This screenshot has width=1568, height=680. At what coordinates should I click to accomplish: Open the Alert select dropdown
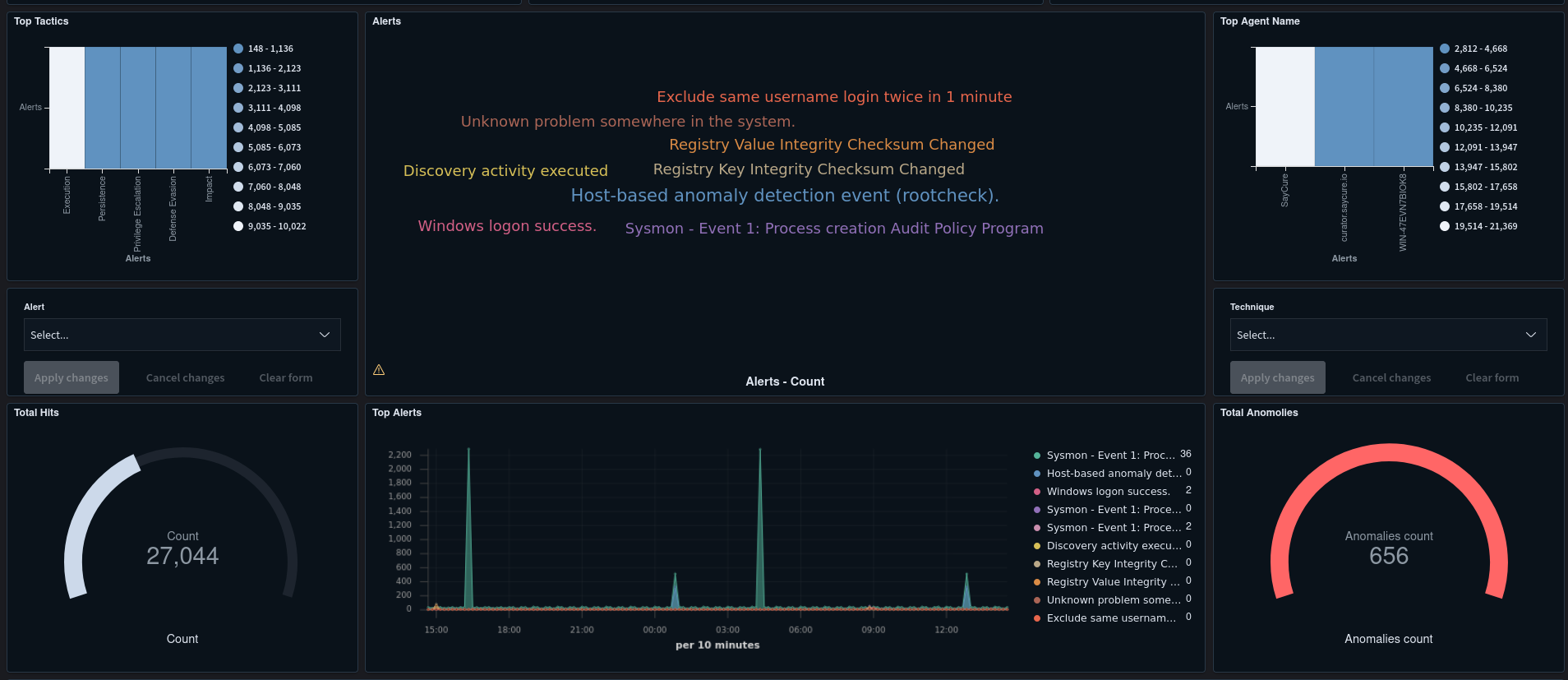coord(182,335)
